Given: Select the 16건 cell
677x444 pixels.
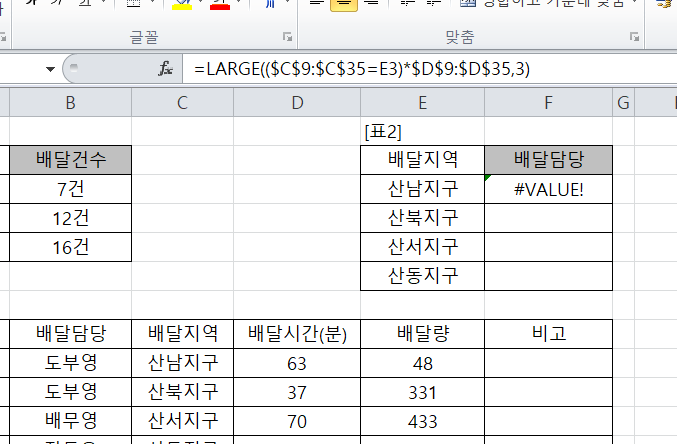Looking at the screenshot, I should [70, 247].
